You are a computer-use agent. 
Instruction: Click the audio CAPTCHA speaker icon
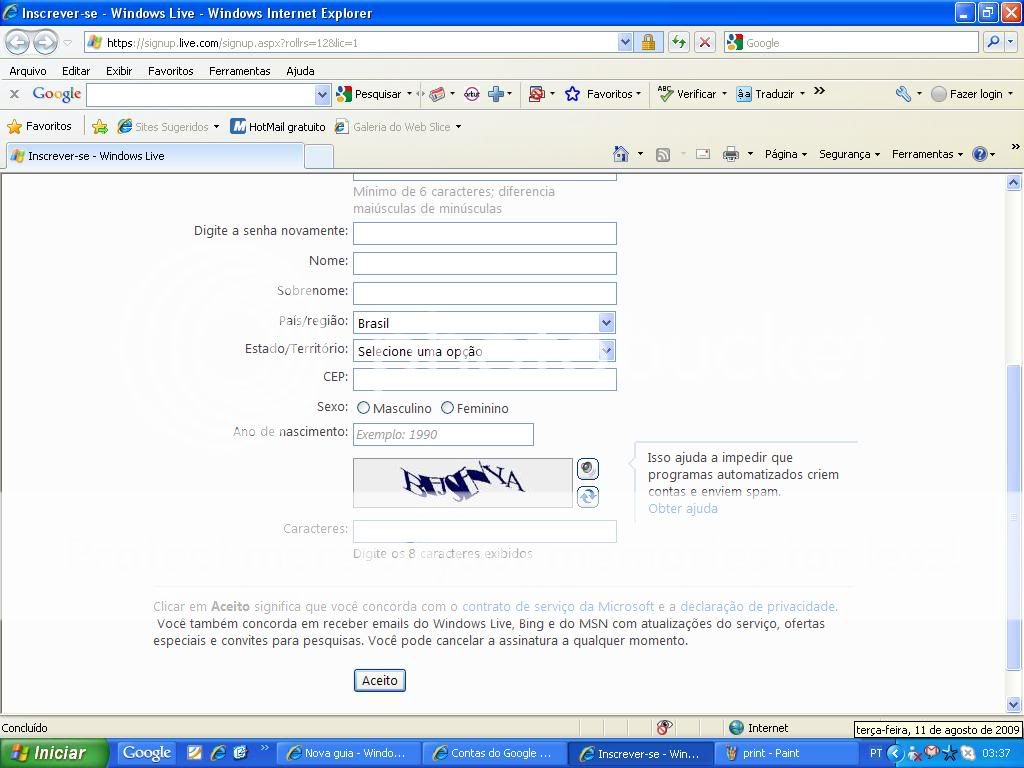(587, 468)
